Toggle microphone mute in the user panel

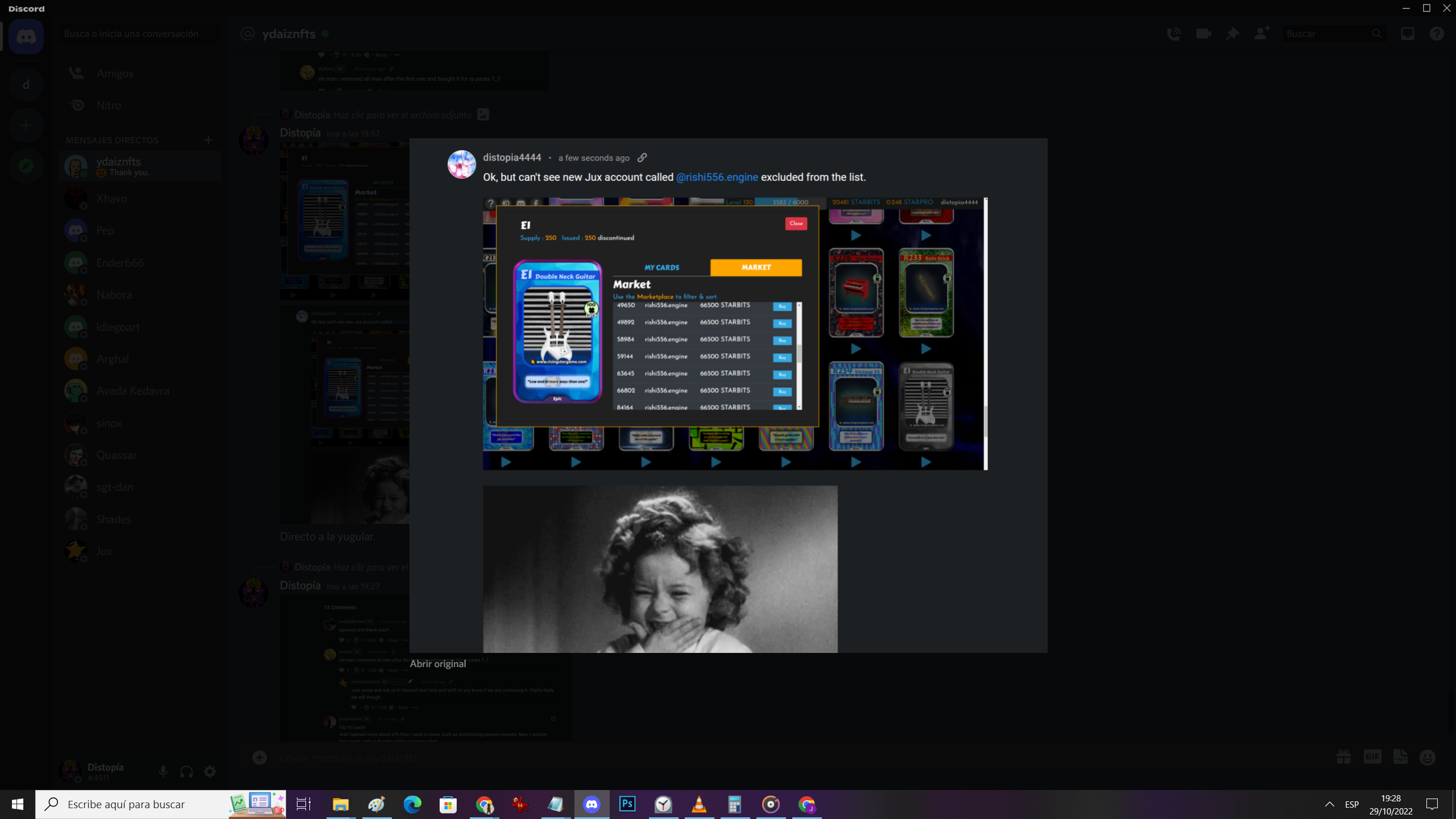coord(163,771)
